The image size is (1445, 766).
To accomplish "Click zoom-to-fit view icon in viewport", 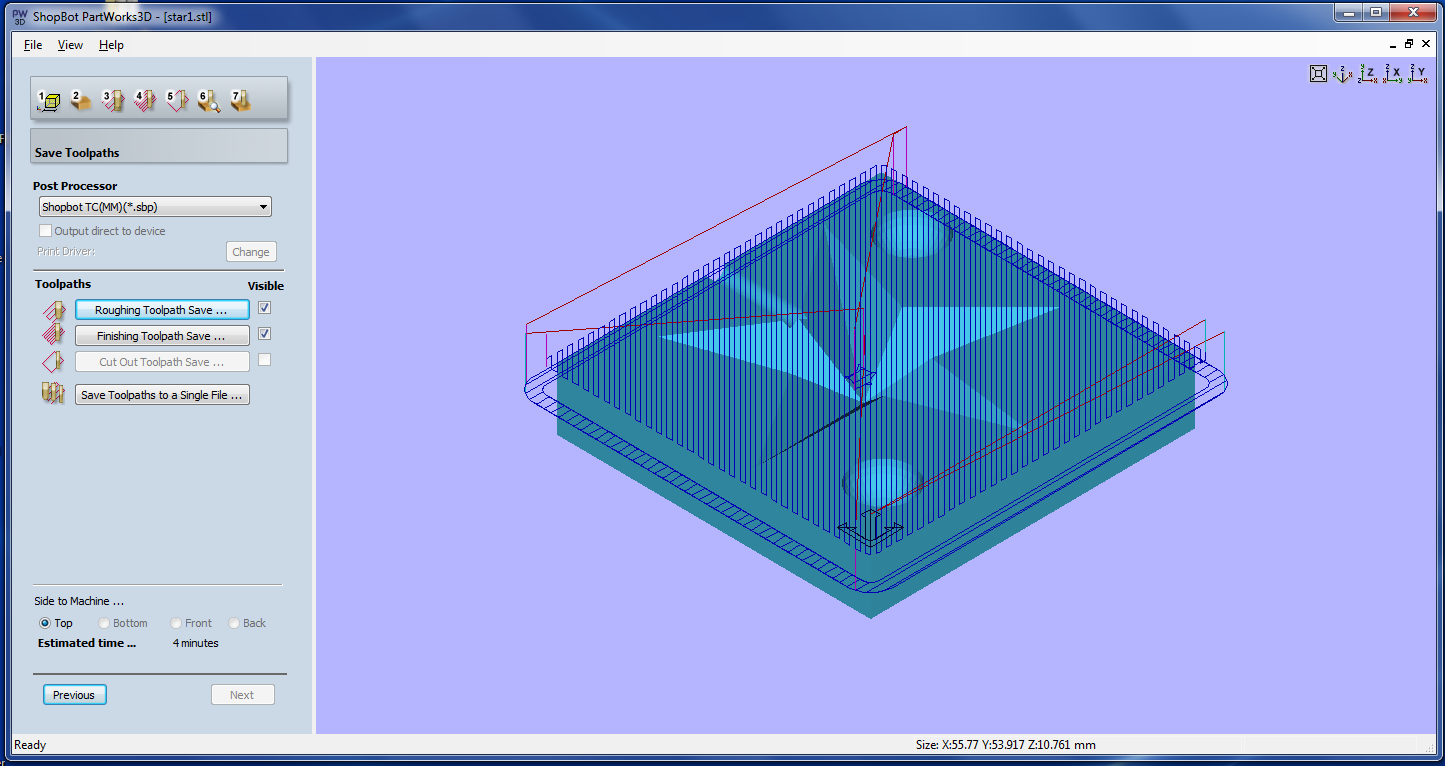I will pyautogui.click(x=1319, y=73).
